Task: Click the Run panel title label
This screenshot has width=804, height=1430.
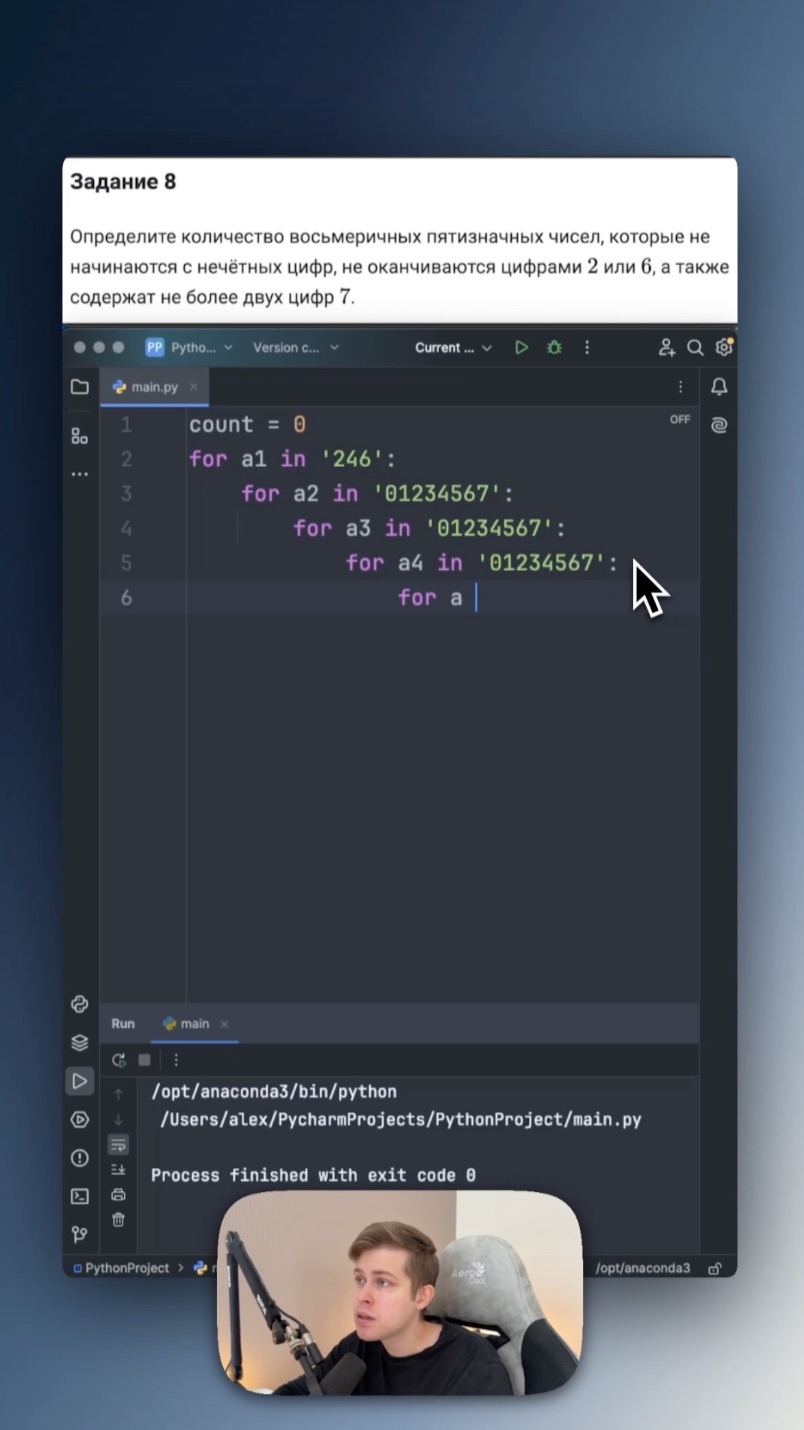Action: pos(123,1024)
